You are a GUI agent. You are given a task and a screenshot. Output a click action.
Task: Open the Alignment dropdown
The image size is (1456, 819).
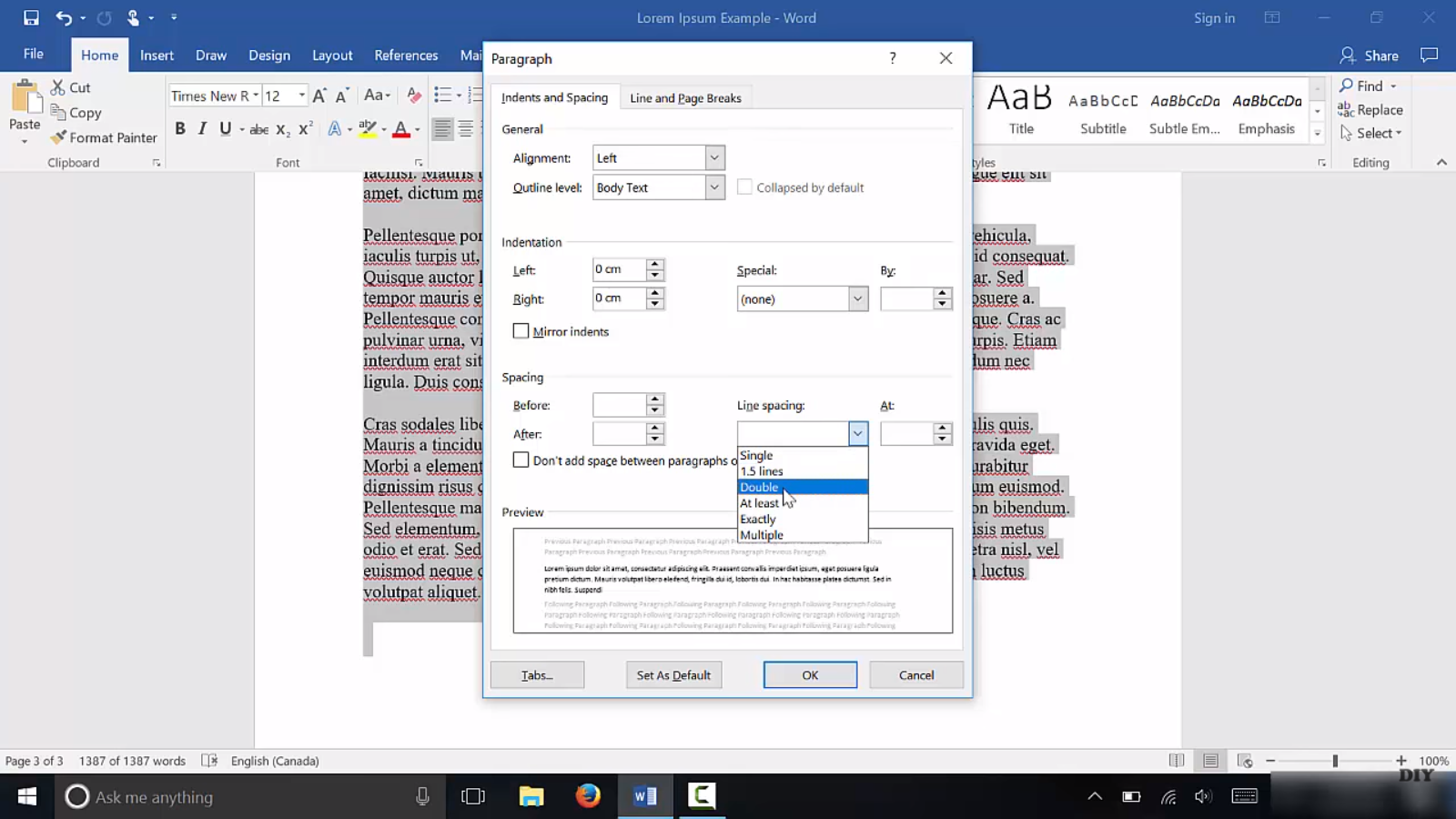point(714,158)
